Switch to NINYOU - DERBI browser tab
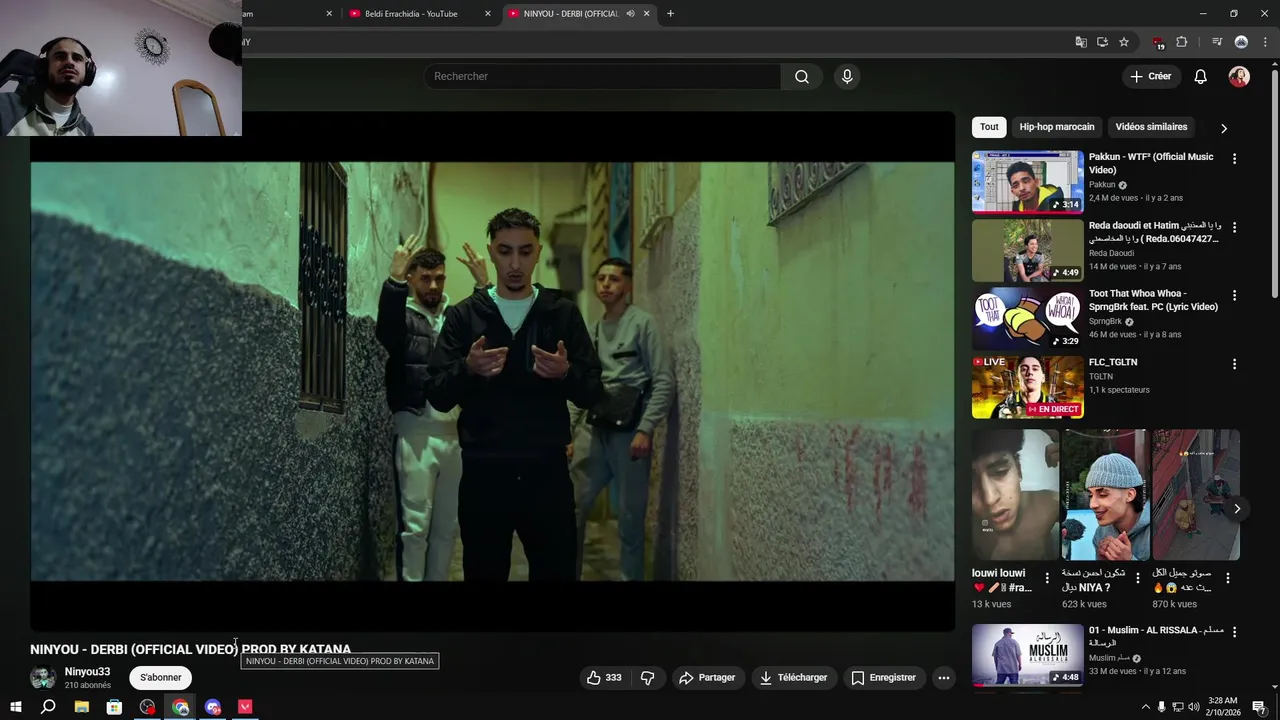The image size is (1280, 720). pyautogui.click(x=568, y=14)
